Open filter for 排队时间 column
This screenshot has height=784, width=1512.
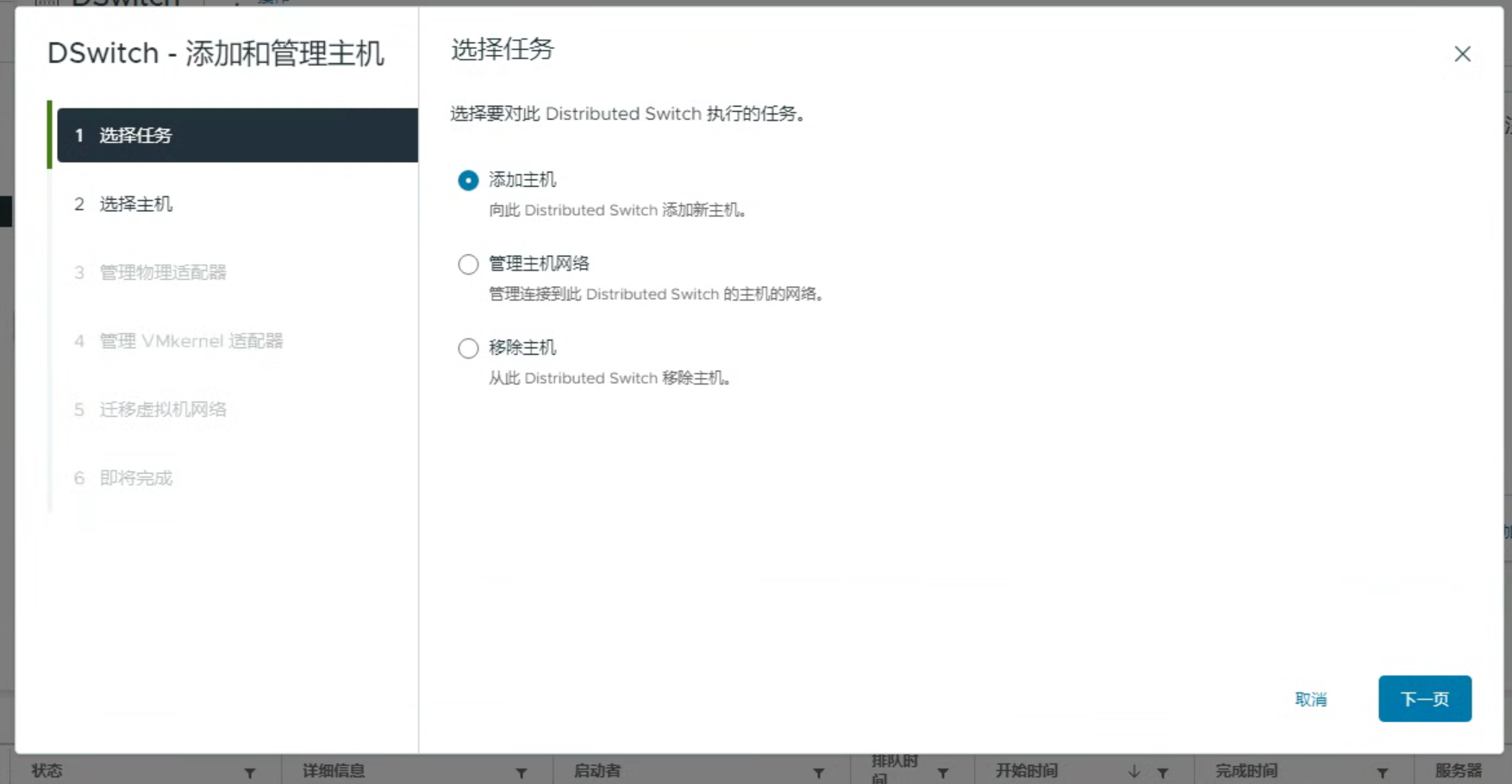943,774
